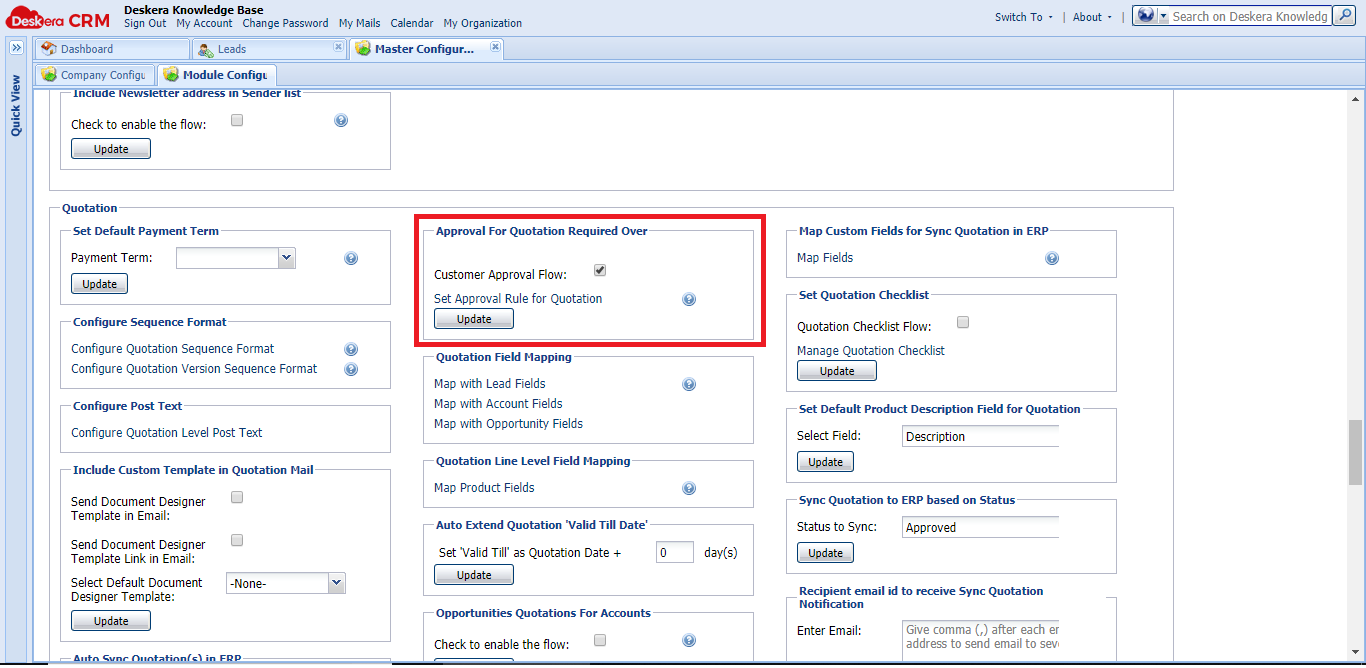Uncheck the Customer Approval Flow checkbox
The image size is (1366, 668).
tap(600, 271)
